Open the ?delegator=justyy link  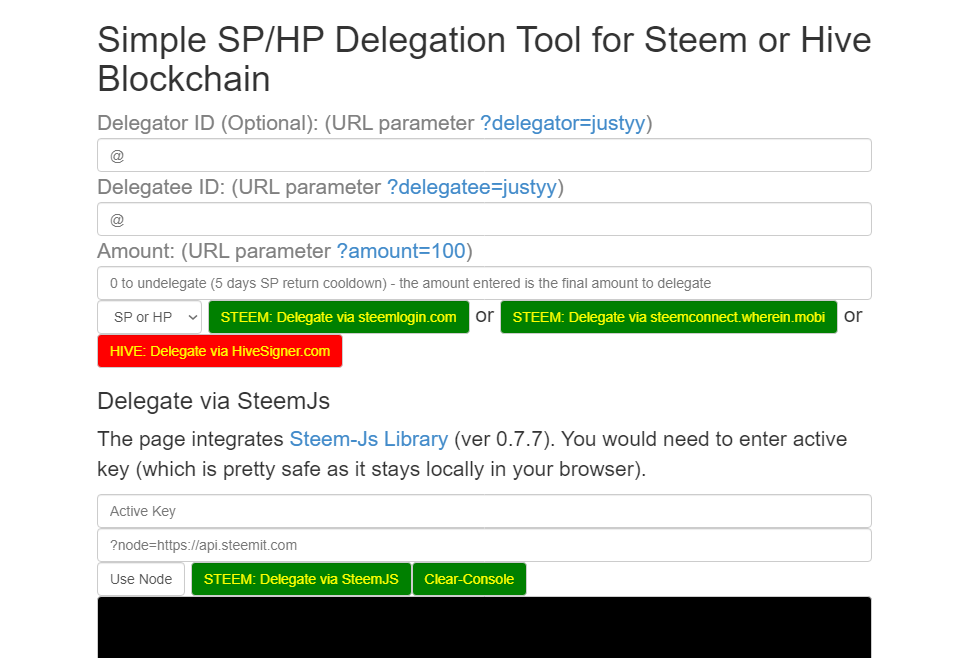tap(563, 123)
